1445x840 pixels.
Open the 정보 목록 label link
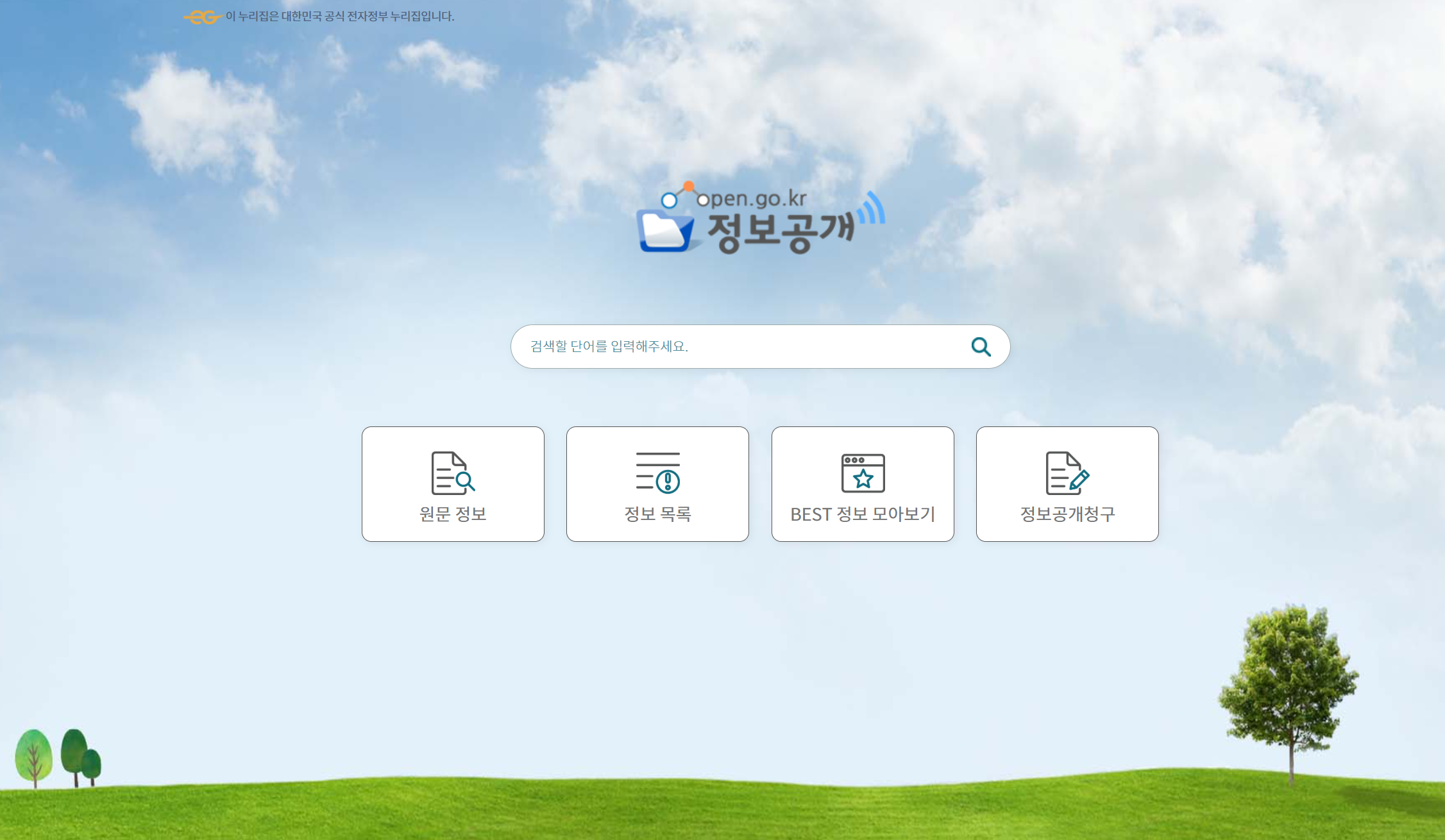pyautogui.click(x=657, y=514)
